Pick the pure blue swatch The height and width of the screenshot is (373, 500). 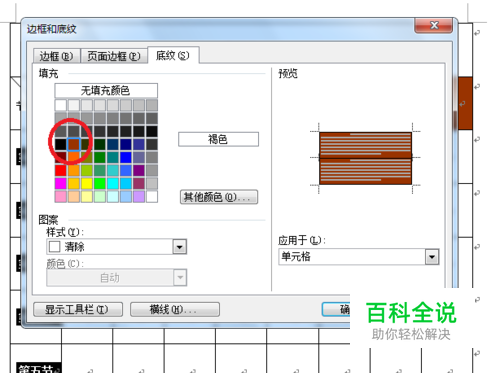(126, 157)
